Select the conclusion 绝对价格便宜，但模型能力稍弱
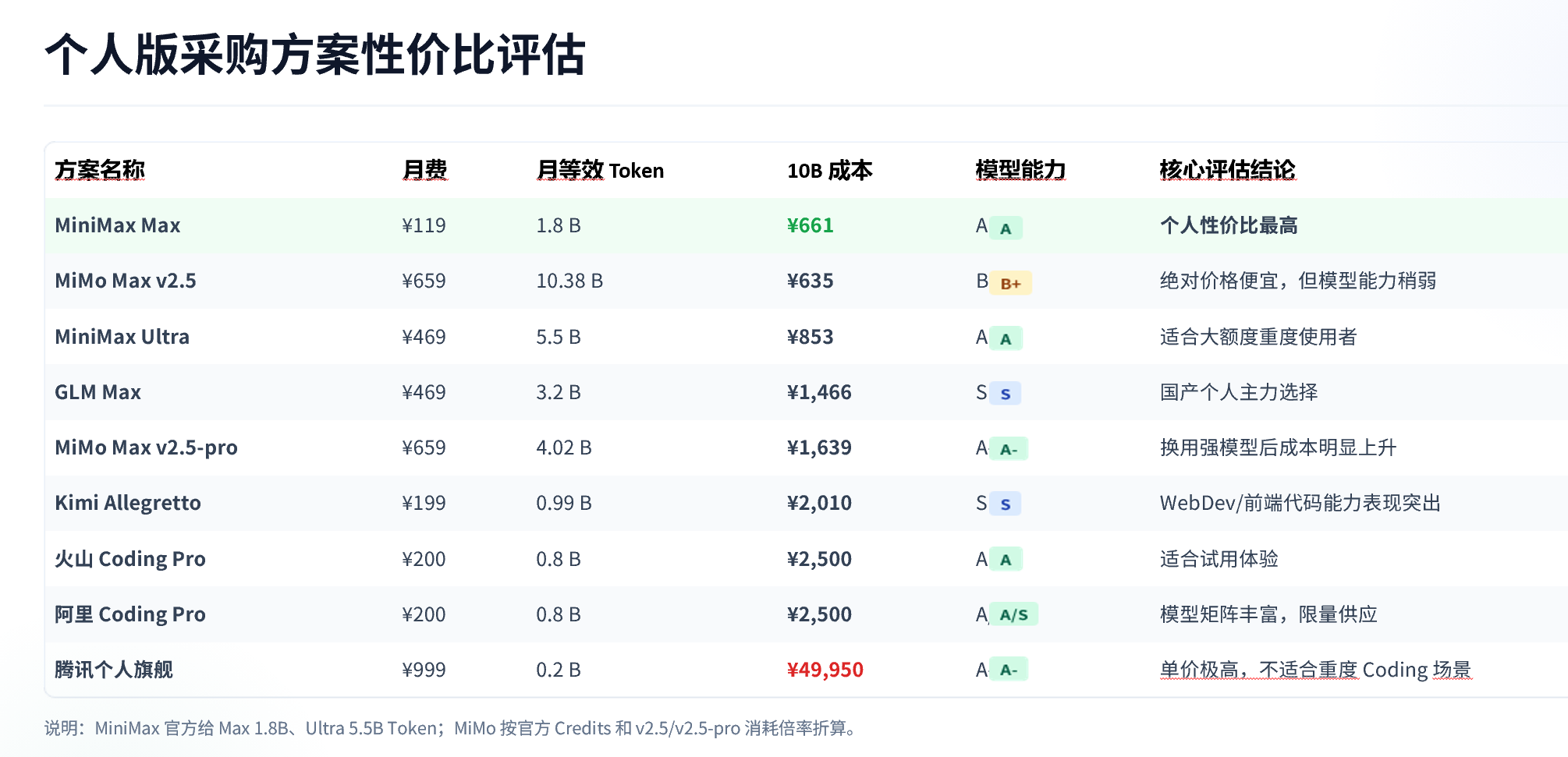 click(x=1298, y=281)
